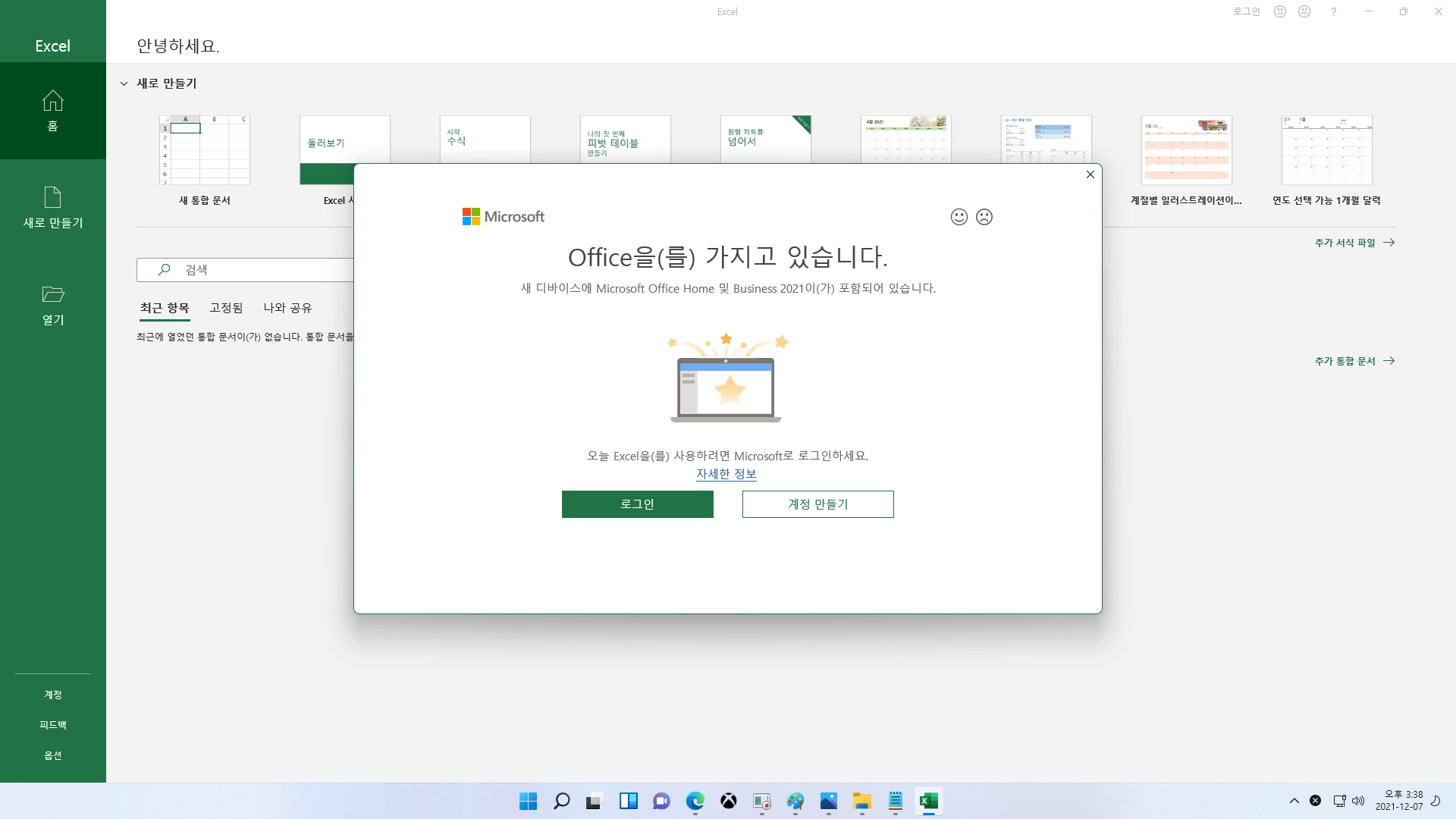The width and height of the screenshot is (1456, 819).
Task: Select the 원형 차트를 넘어서 template
Action: coord(766,139)
